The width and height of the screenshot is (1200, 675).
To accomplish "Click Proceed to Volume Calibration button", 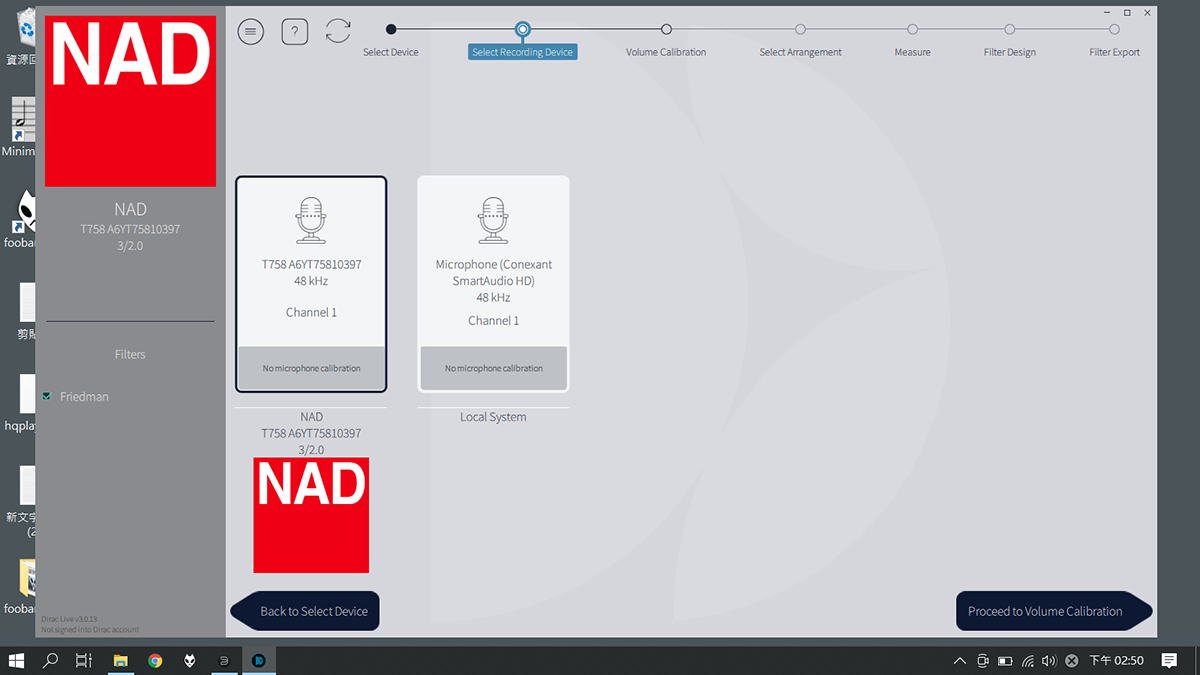I will [x=1054, y=611].
